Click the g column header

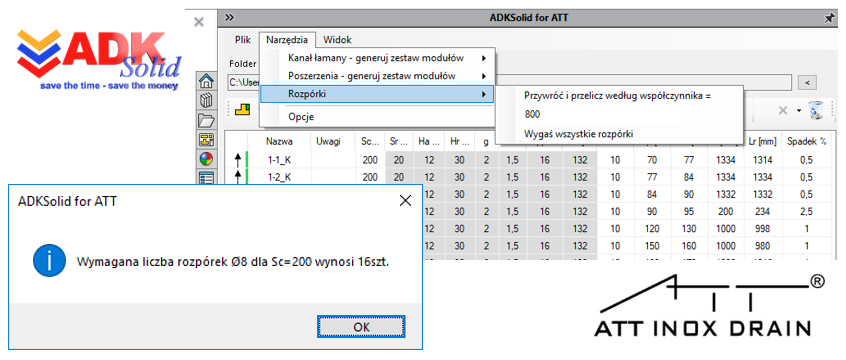(x=486, y=141)
